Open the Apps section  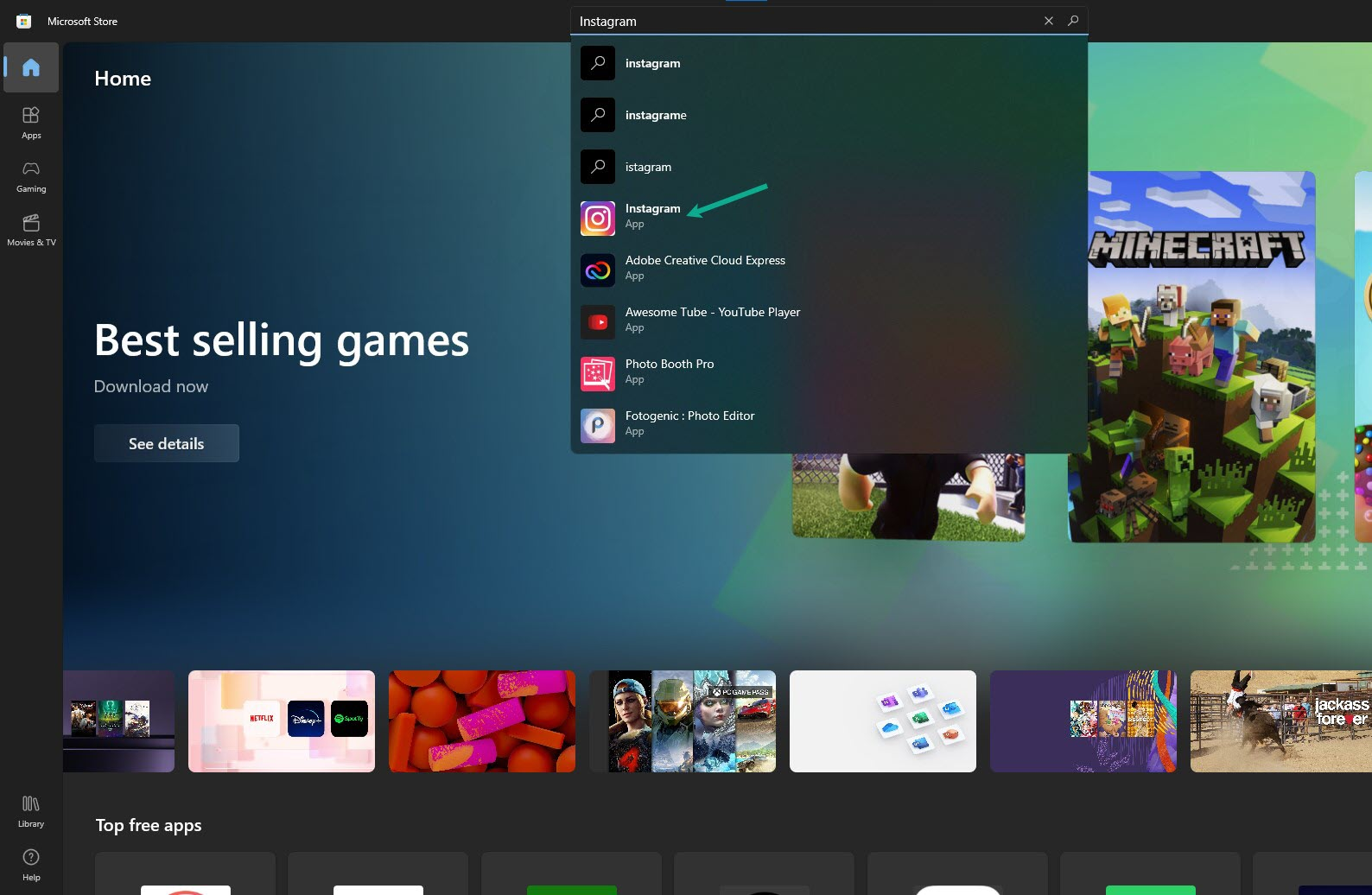(31, 123)
